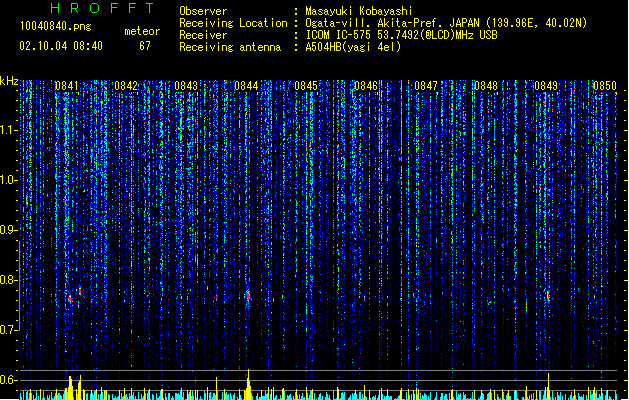Click the 'Receiving Location' label
The image size is (629, 400).
point(233,23)
